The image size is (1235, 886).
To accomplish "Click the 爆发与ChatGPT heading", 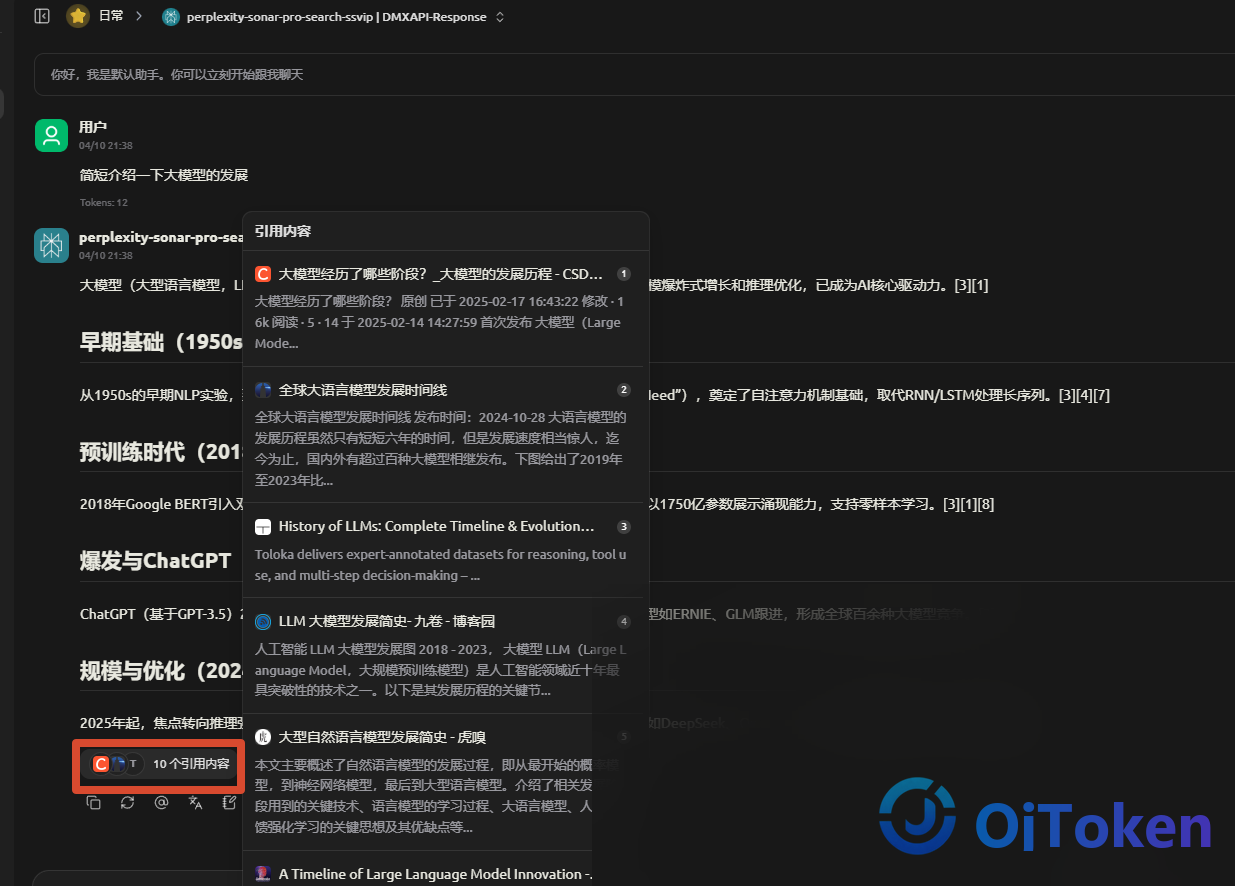I will coord(156,561).
